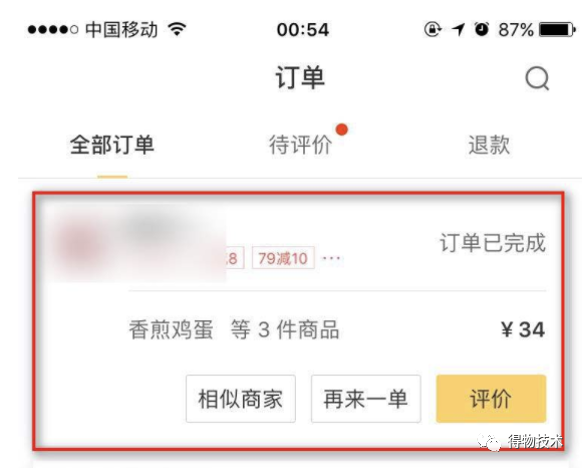Switch to the 待评价 tab
The image size is (582, 468).
click(x=301, y=145)
